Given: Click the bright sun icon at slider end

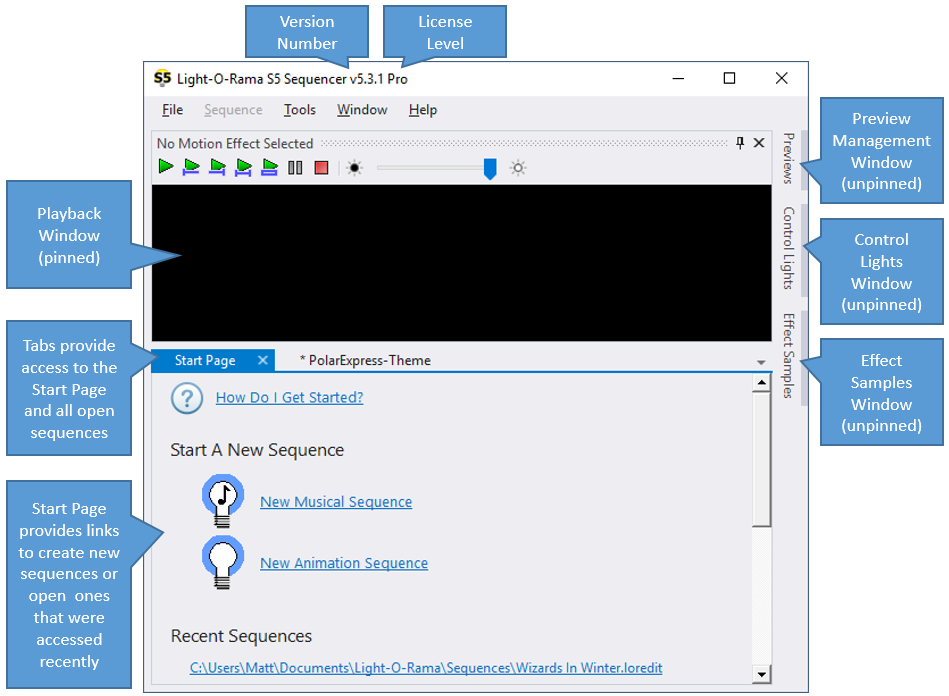Looking at the screenshot, I should (518, 168).
